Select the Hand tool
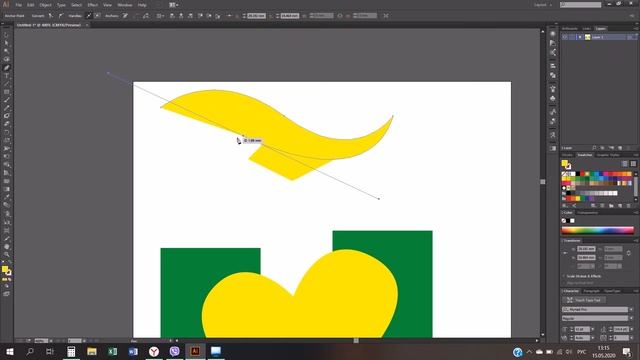Viewport: 640px width, 360px height. point(7,247)
